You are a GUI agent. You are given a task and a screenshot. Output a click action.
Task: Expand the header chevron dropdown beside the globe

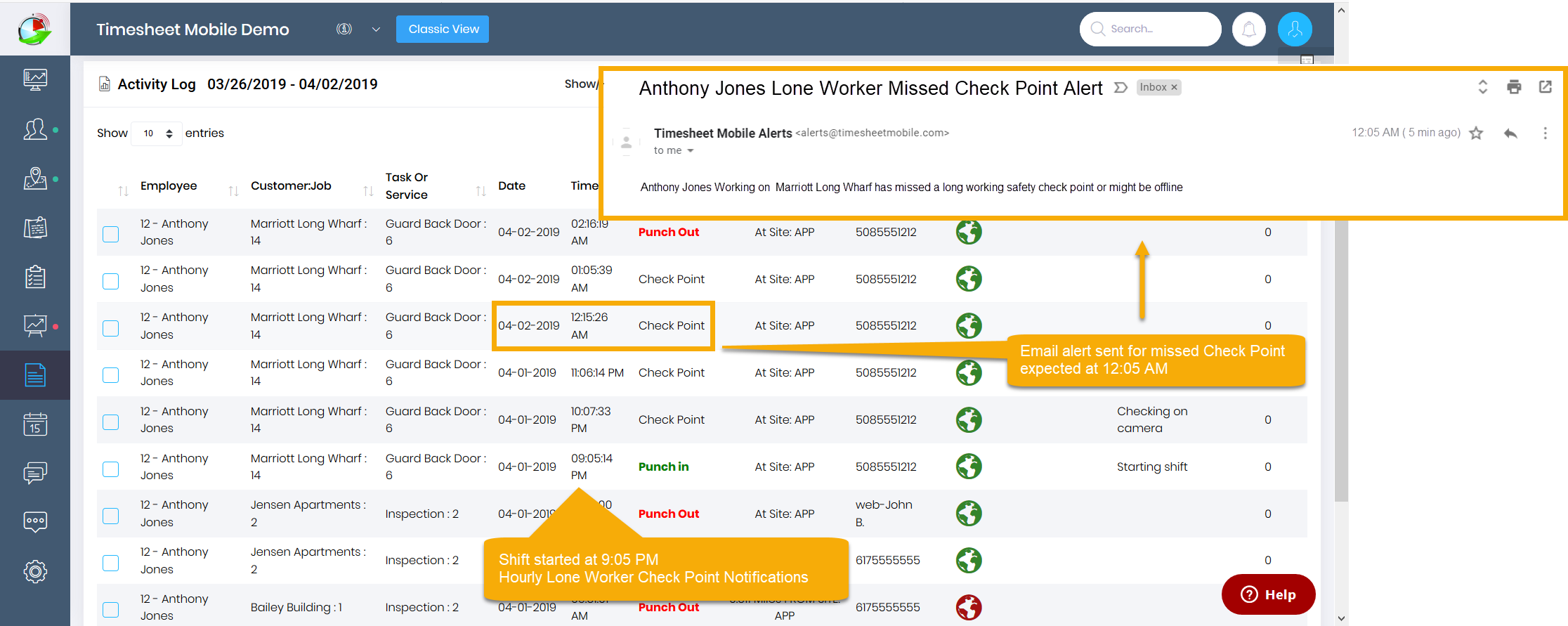tap(376, 30)
